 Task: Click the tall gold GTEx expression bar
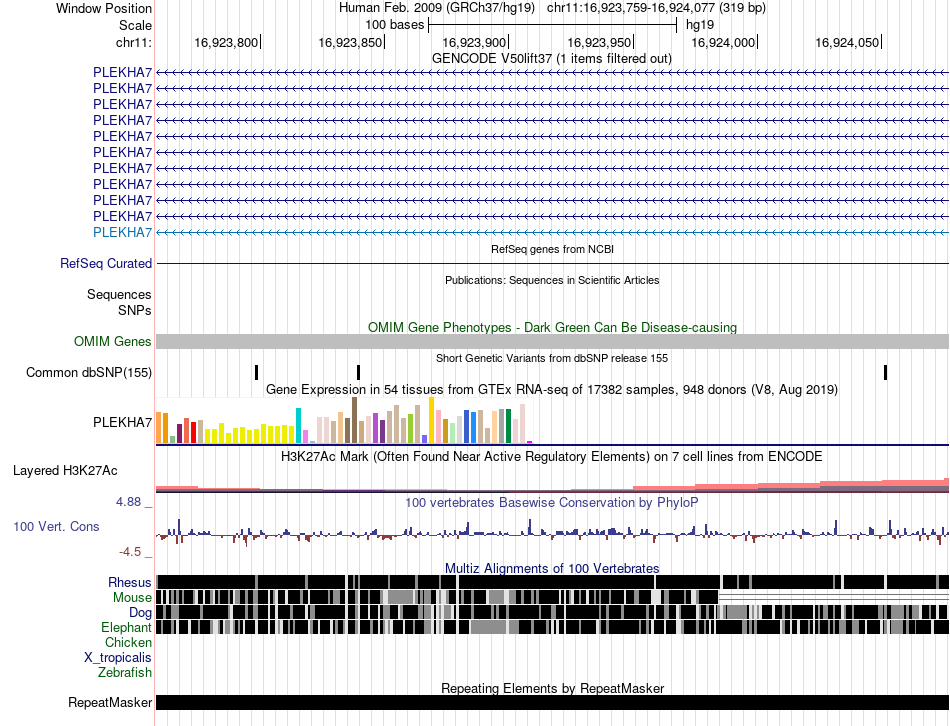(431, 421)
